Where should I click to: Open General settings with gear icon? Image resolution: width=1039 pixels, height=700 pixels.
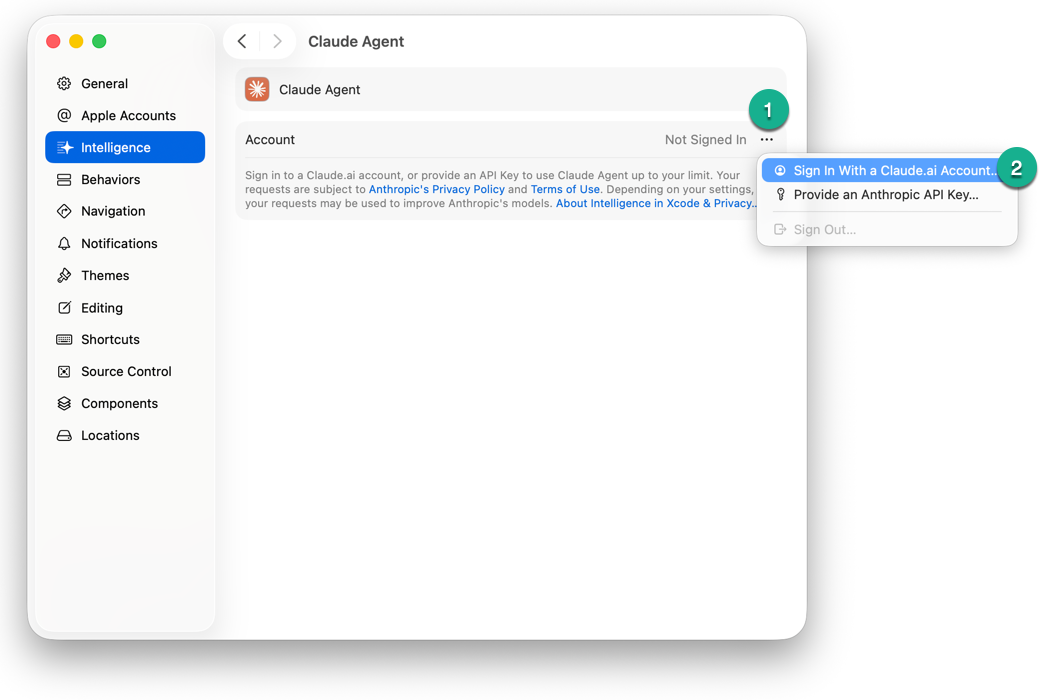[104, 84]
